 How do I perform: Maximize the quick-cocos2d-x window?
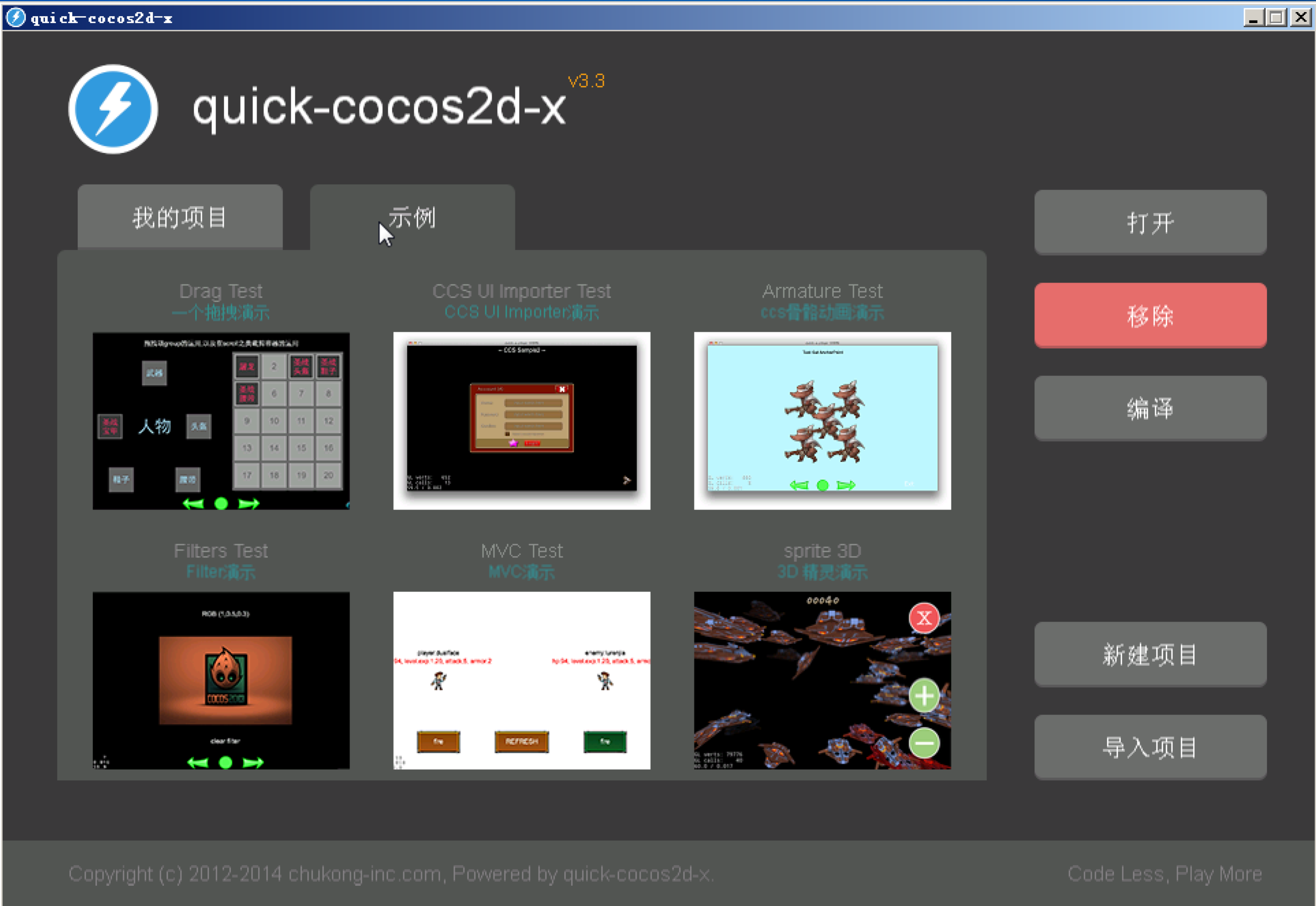1276,18
